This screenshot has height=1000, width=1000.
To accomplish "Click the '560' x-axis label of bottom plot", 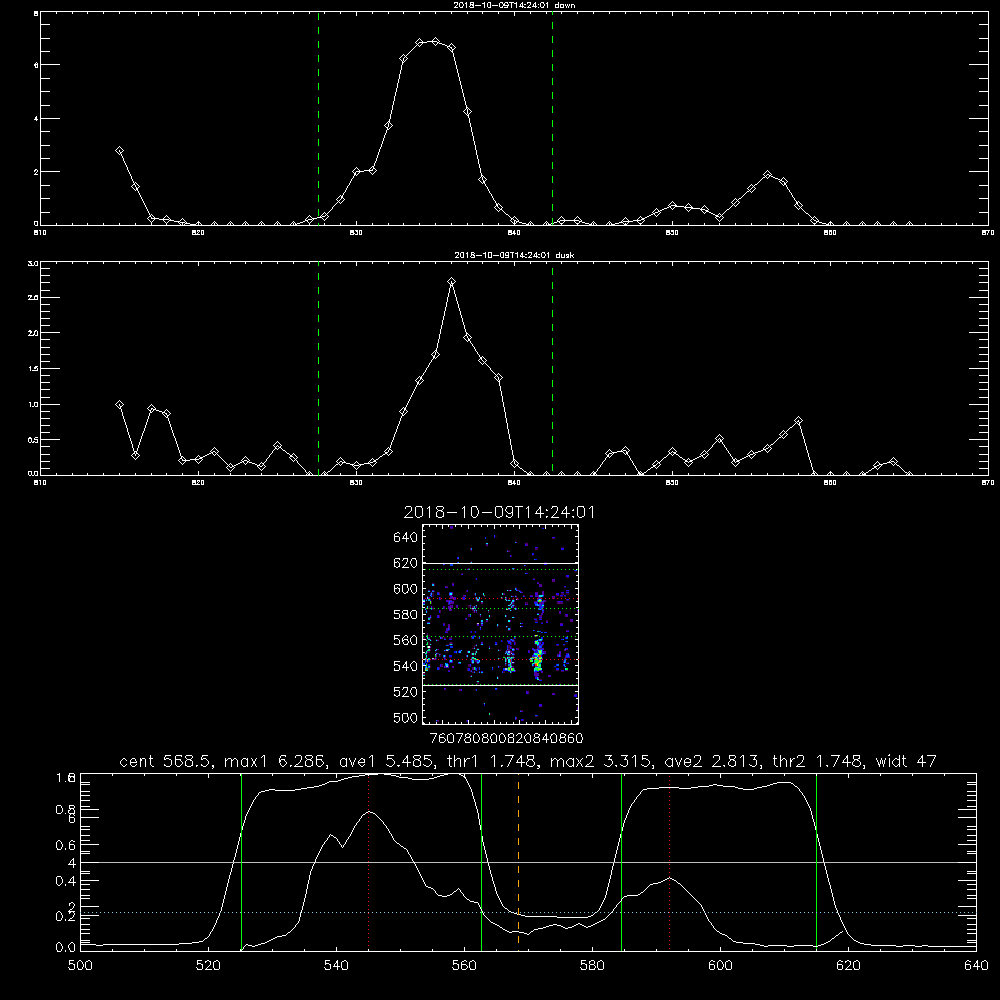I will tap(464, 966).
